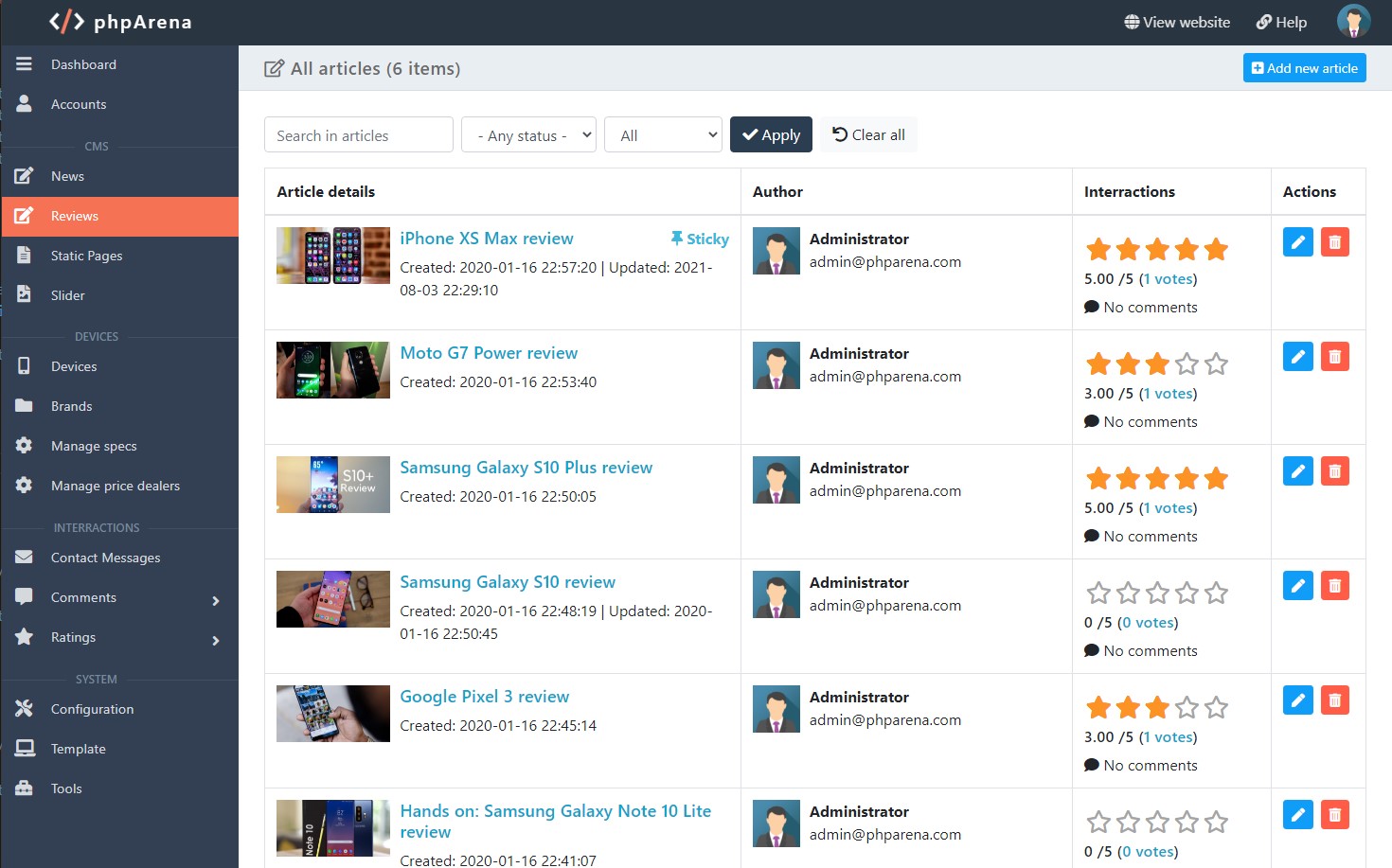Switch to the Reviews section
This screenshot has width=1392, height=868.
pos(75,216)
